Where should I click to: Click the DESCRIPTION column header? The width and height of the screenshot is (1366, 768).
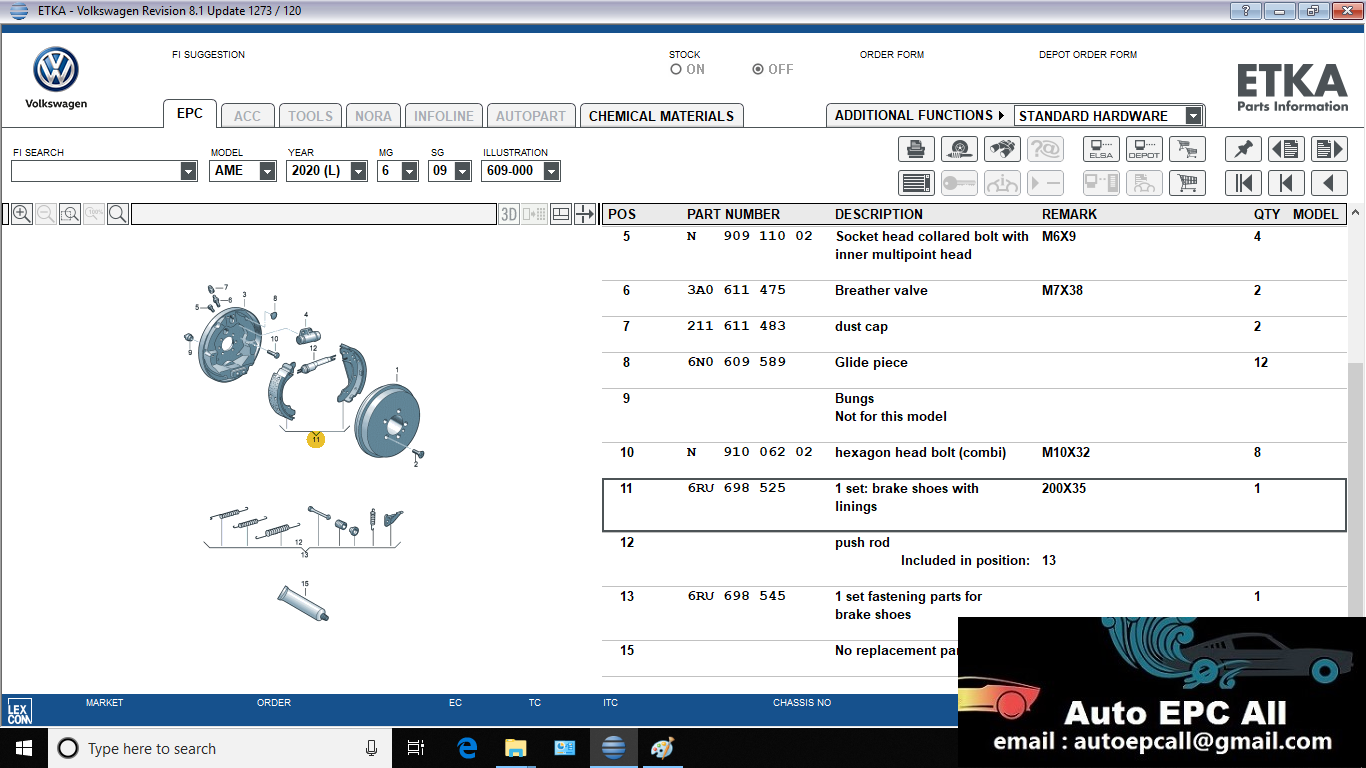pyautogui.click(x=879, y=214)
